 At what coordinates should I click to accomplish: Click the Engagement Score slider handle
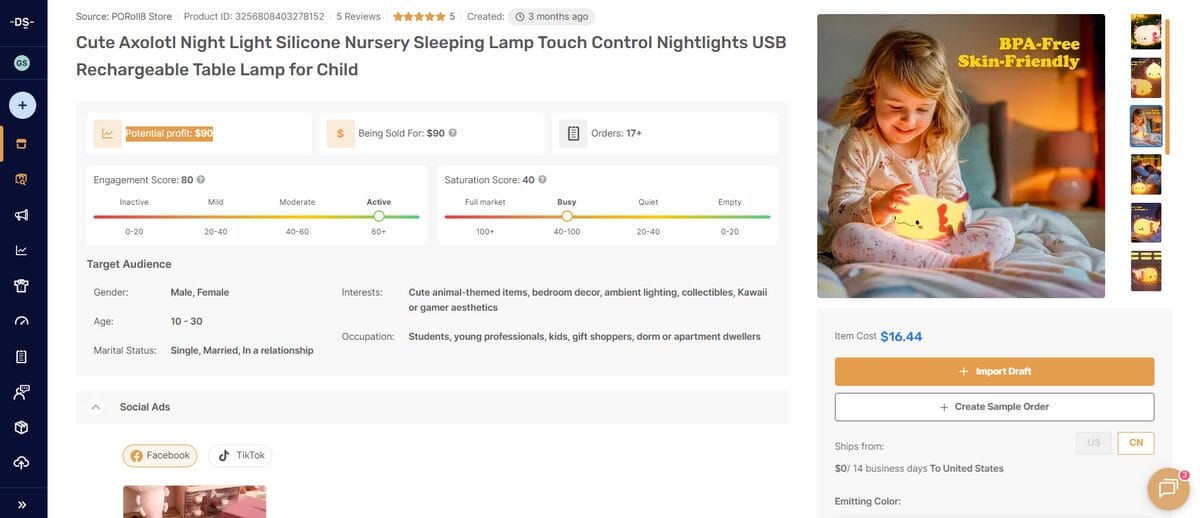point(379,216)
